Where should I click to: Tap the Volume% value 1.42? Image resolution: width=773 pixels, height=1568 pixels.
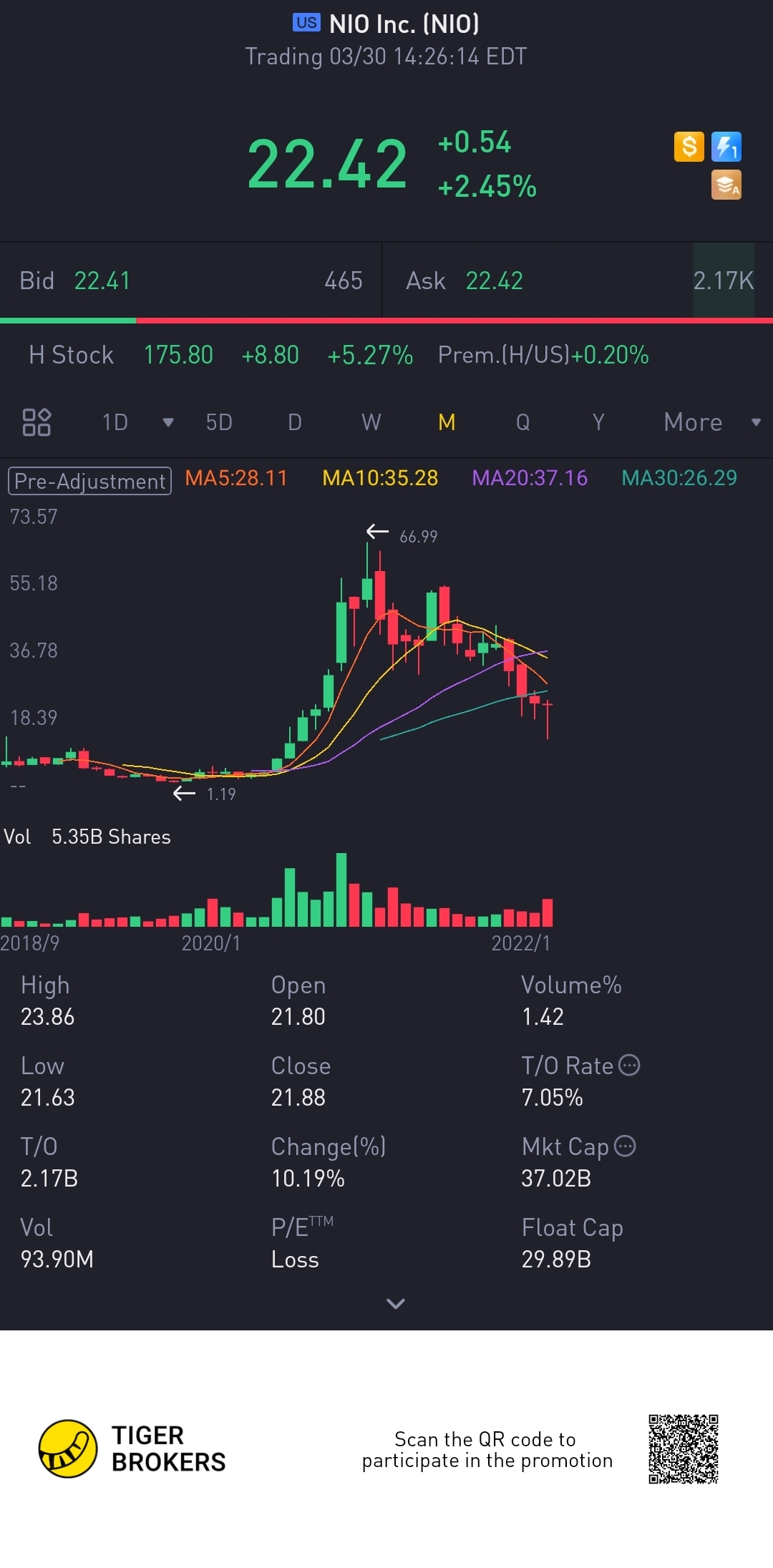543,1016
